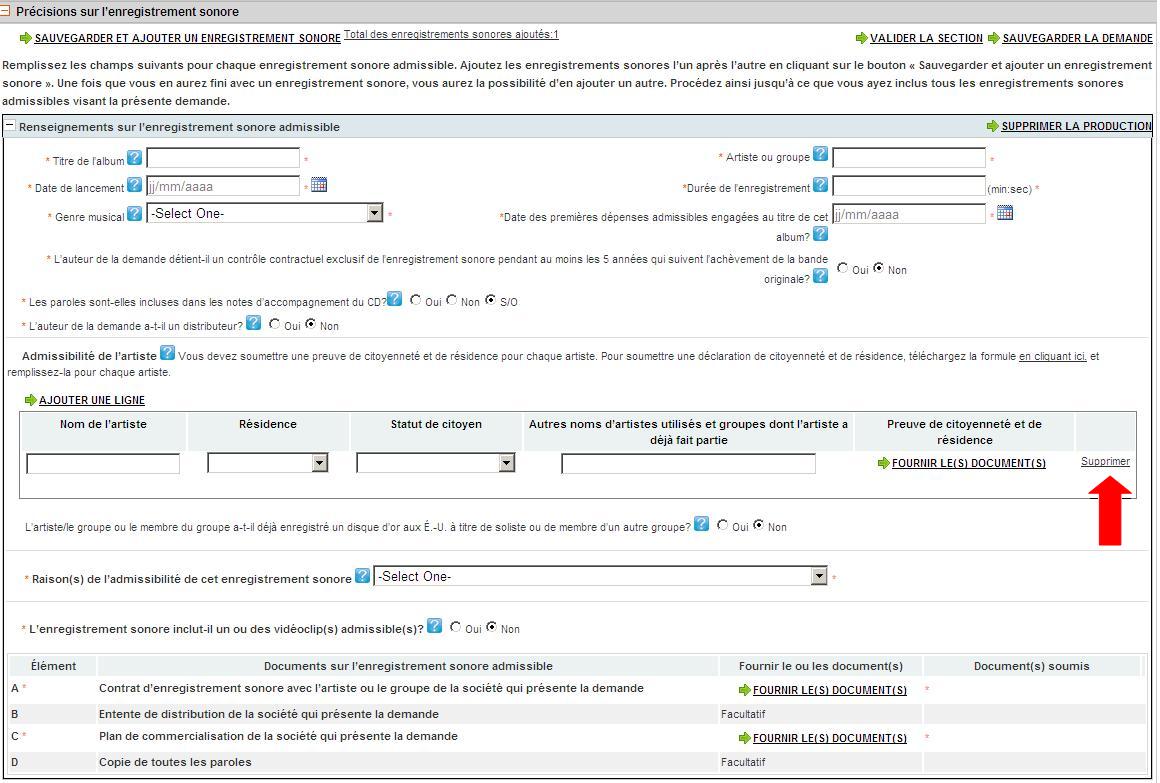Click 'Copie de toutes les paroles' row
The height and width of the screenshot is (783, 1160).
[x=575, y=762]
